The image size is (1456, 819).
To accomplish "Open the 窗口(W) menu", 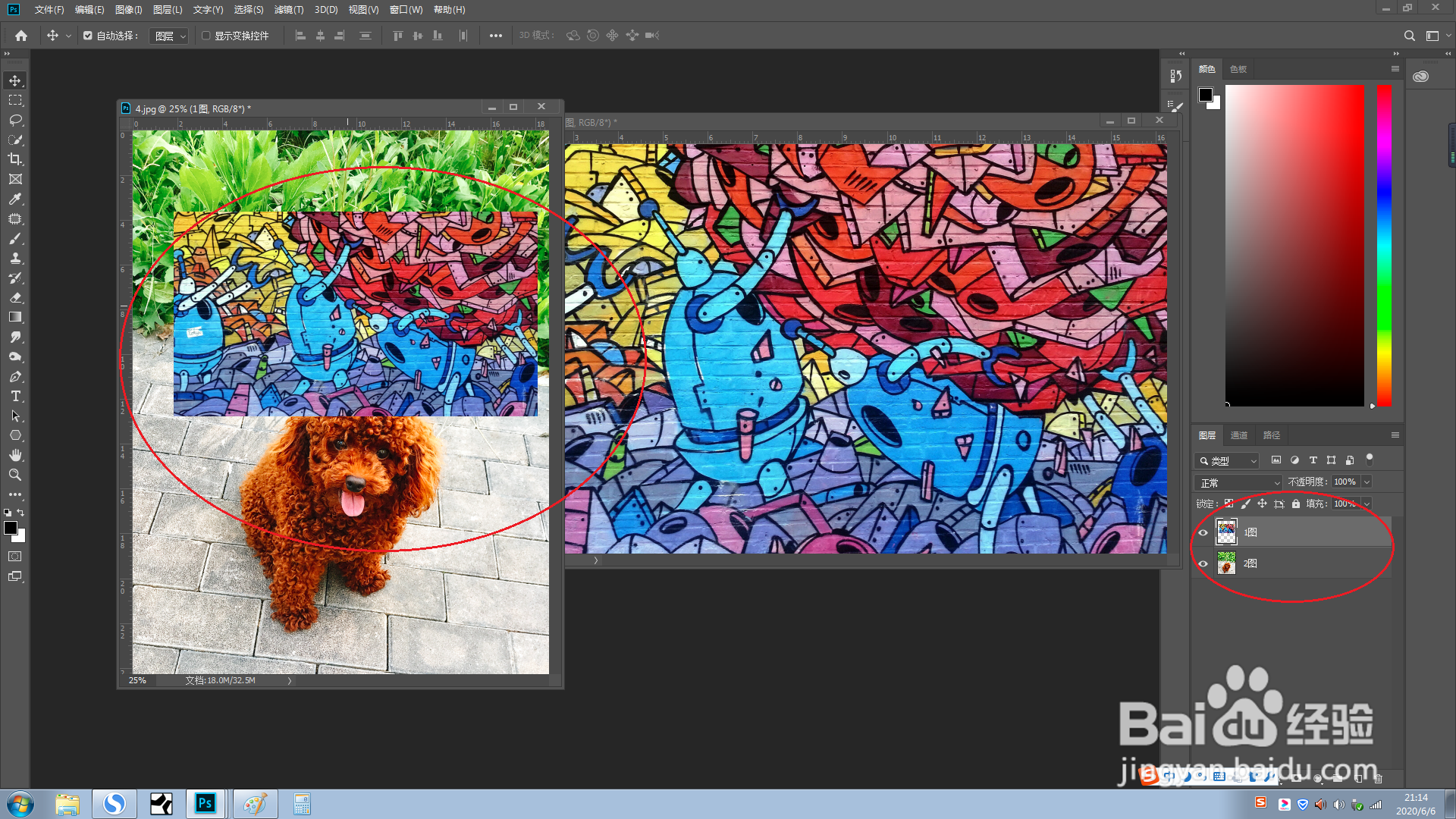I will point(406,10).
